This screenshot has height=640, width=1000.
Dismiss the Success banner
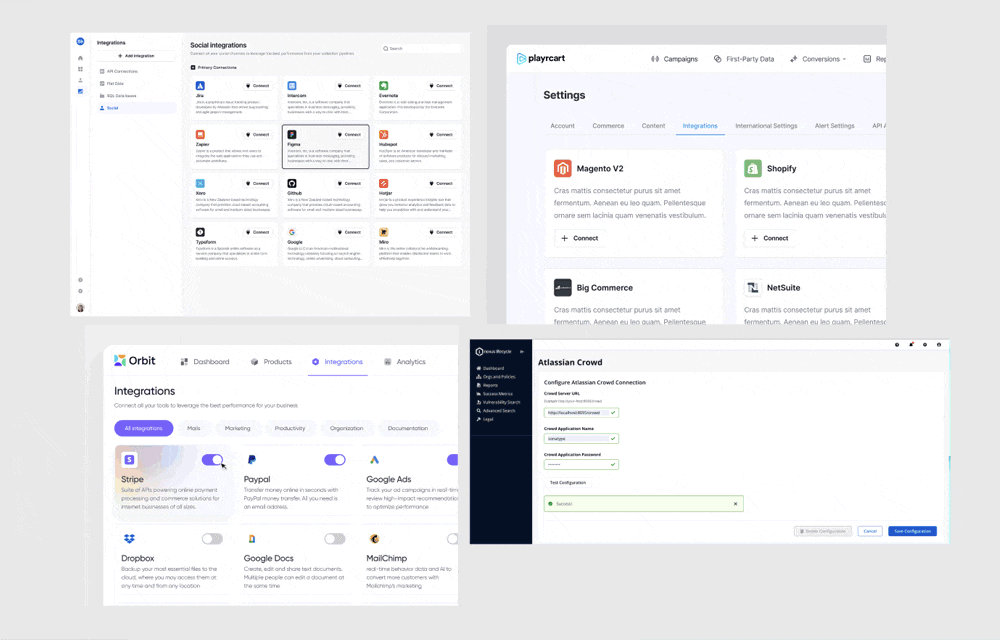(735, 504)
